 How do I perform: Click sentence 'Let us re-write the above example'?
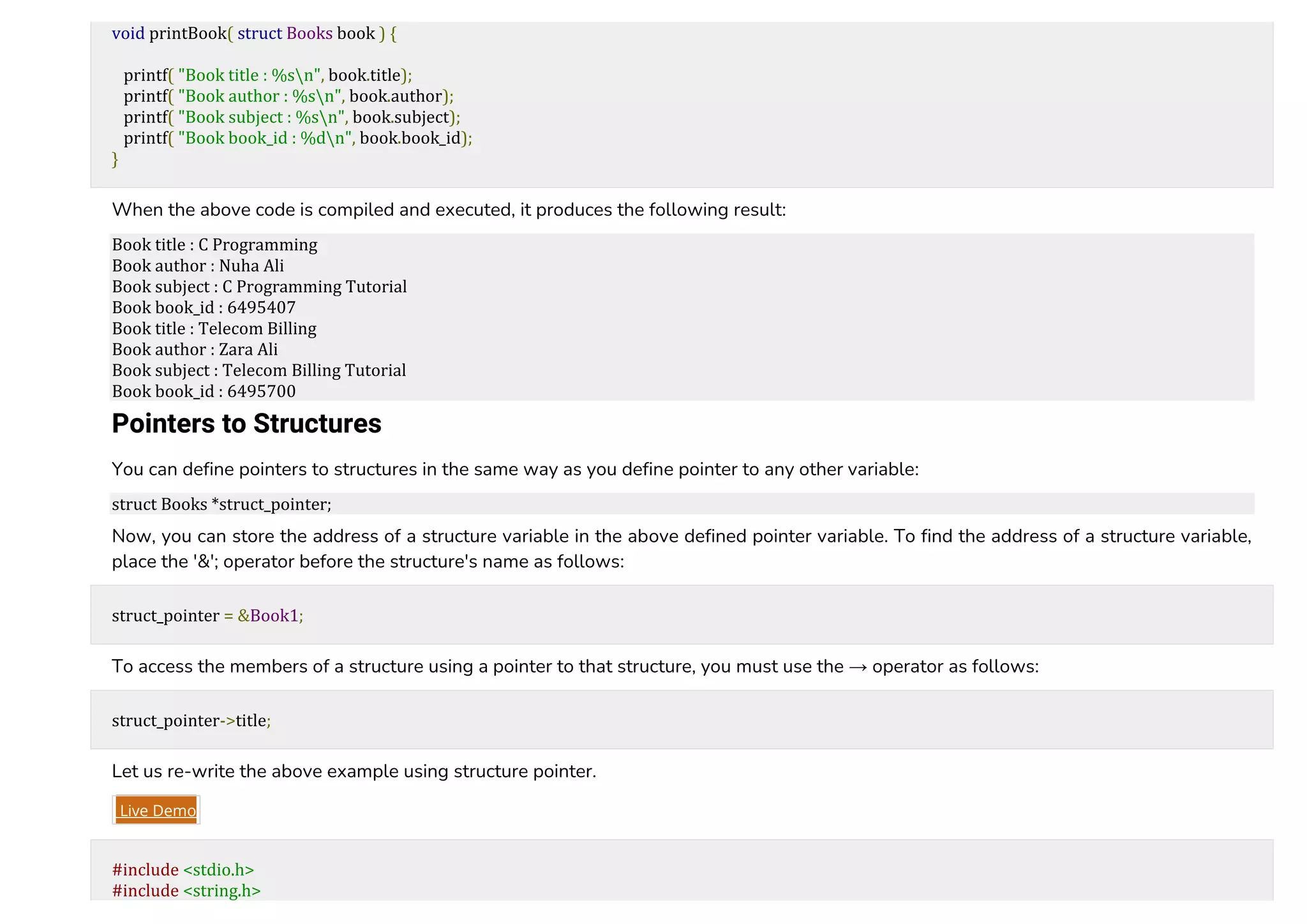[x=354, y=771]
